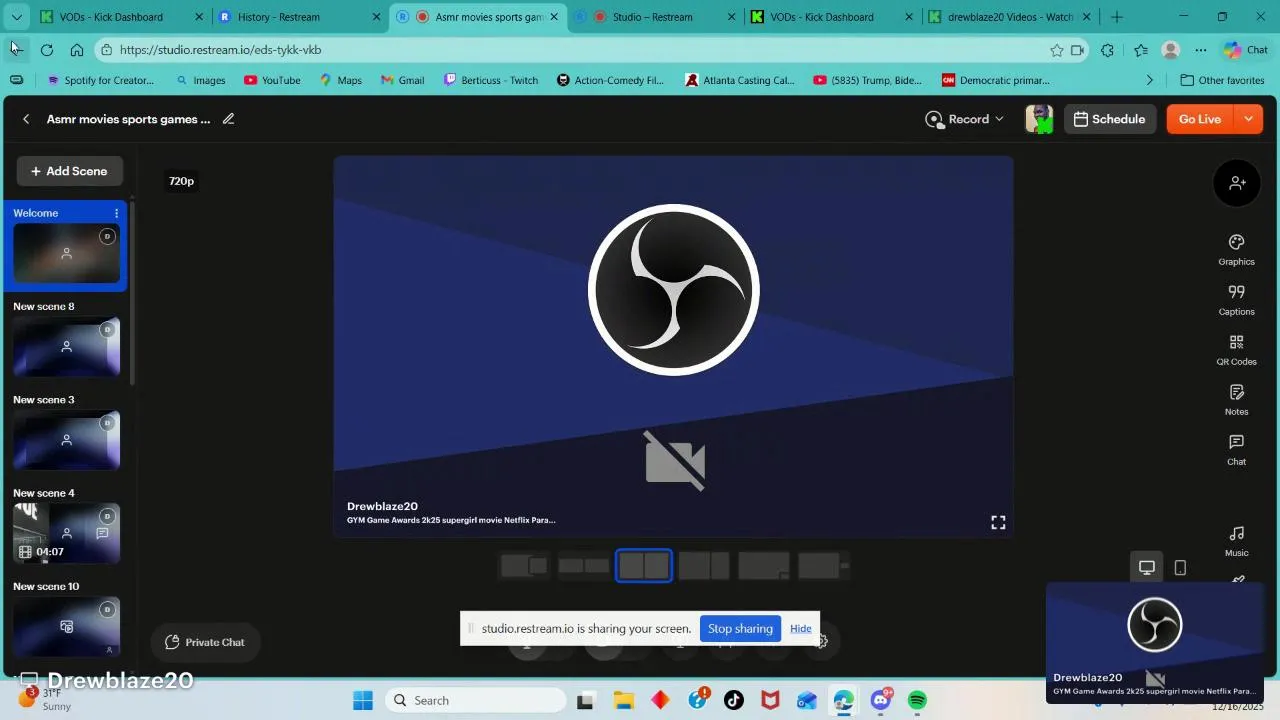
Task: Open the Record options dropdown
Action: click(x=964, y=119)
